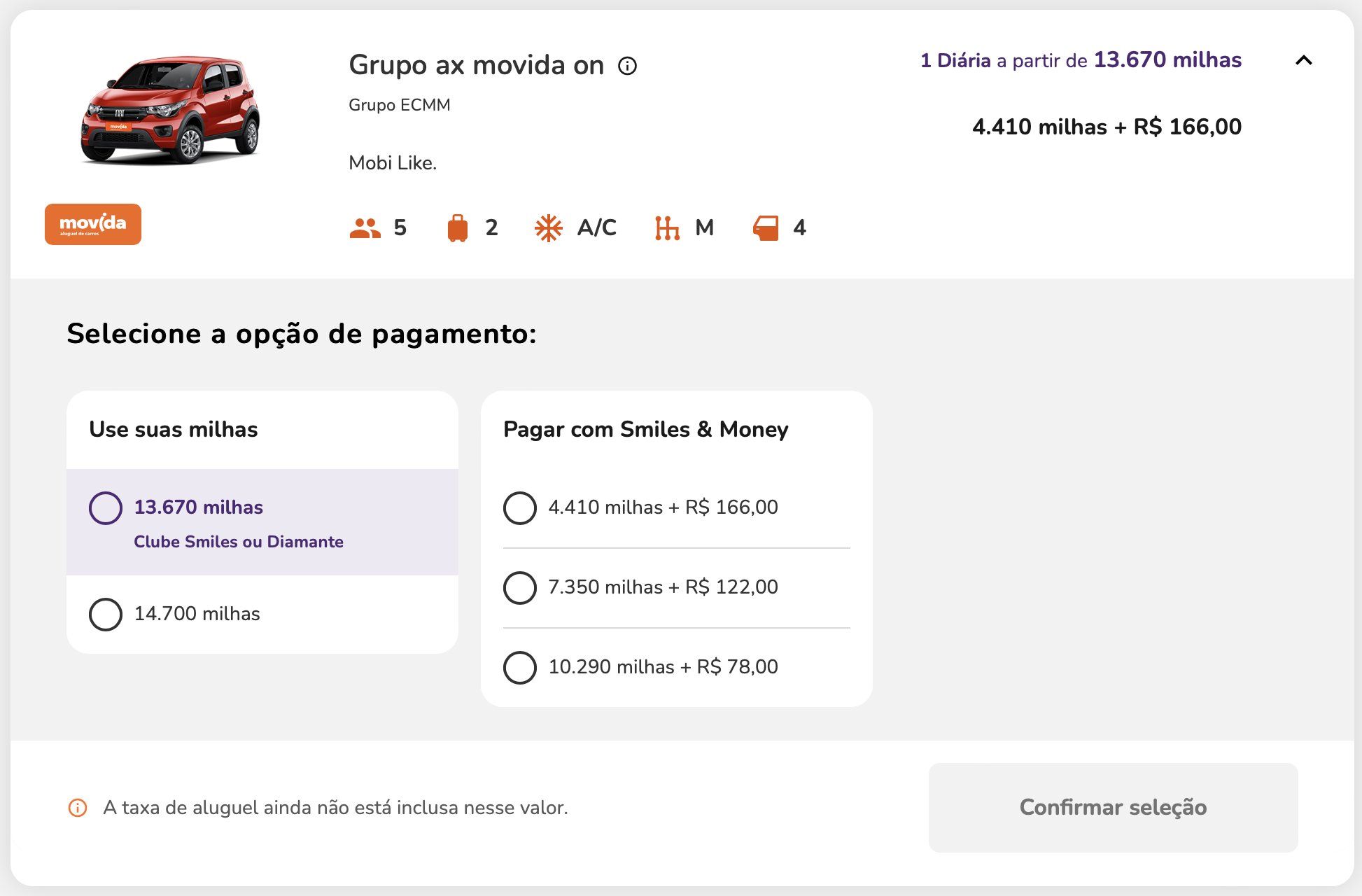Click the passengers icon showing 5 seats

pos(365,228)
